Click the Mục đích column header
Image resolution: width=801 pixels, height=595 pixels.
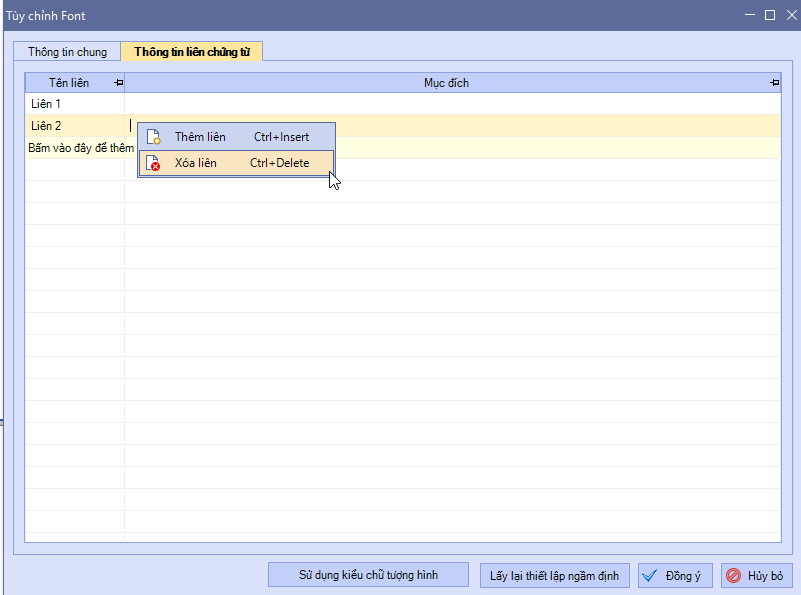[445, 83]
